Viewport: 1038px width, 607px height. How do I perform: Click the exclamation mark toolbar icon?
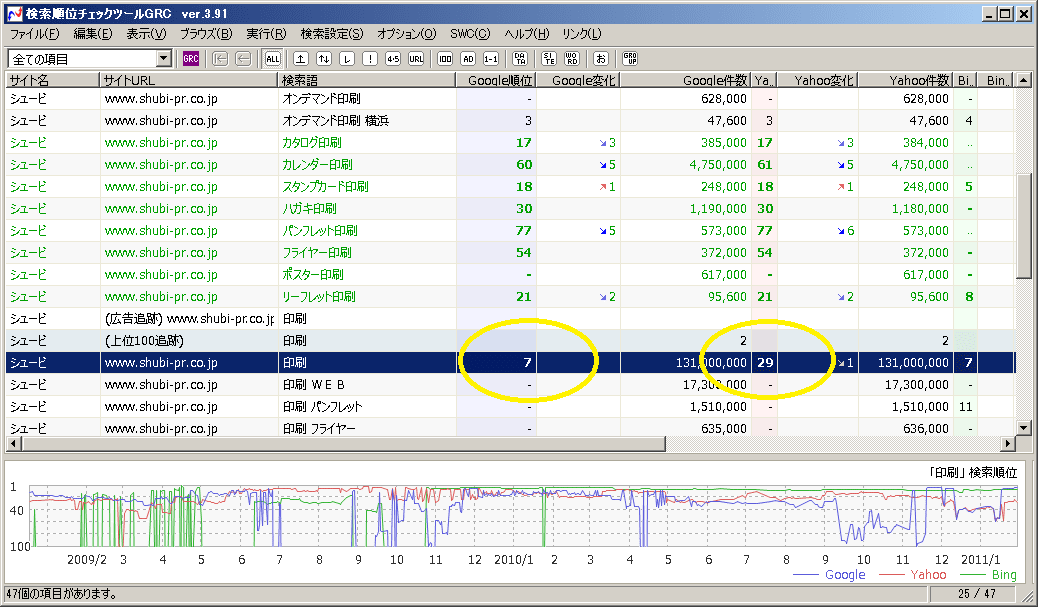pos(370,59)
